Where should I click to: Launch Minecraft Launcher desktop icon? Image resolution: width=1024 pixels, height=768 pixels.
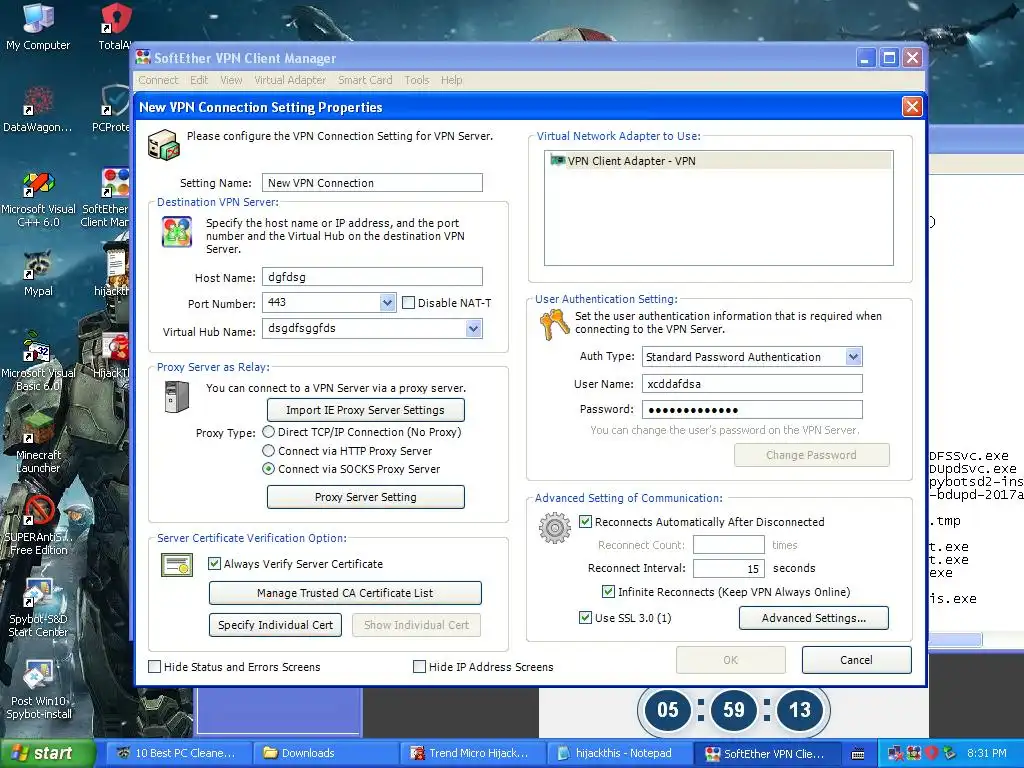(x=38, y=444)
